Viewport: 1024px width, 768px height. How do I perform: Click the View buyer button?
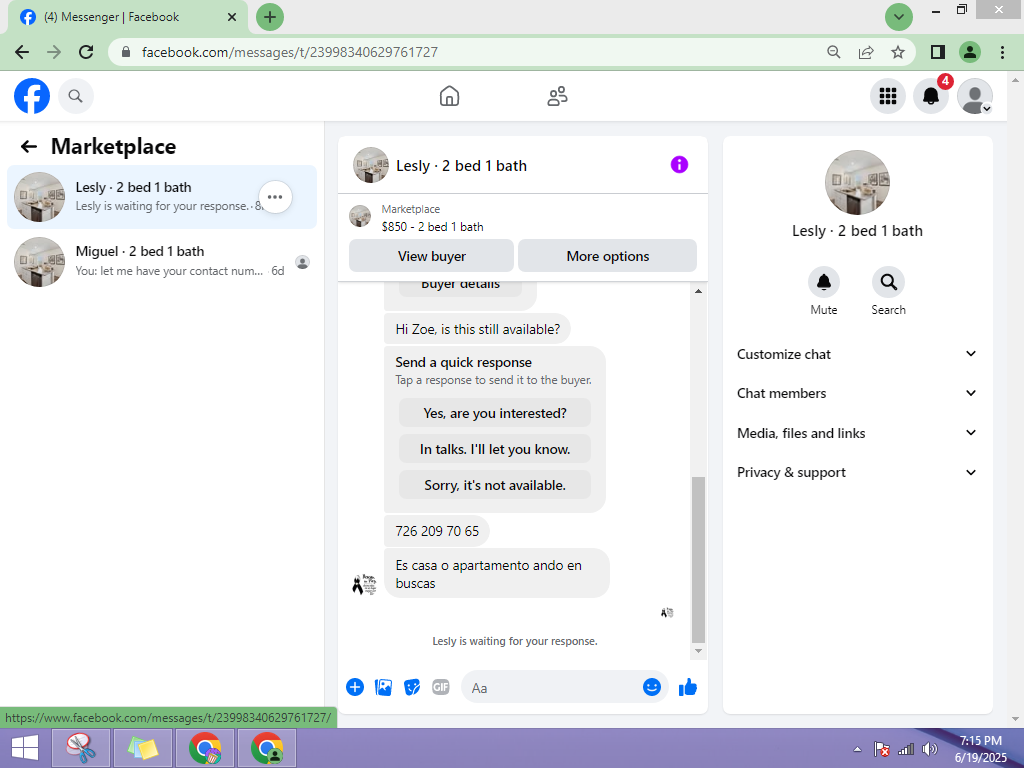(x=432, y=256)
